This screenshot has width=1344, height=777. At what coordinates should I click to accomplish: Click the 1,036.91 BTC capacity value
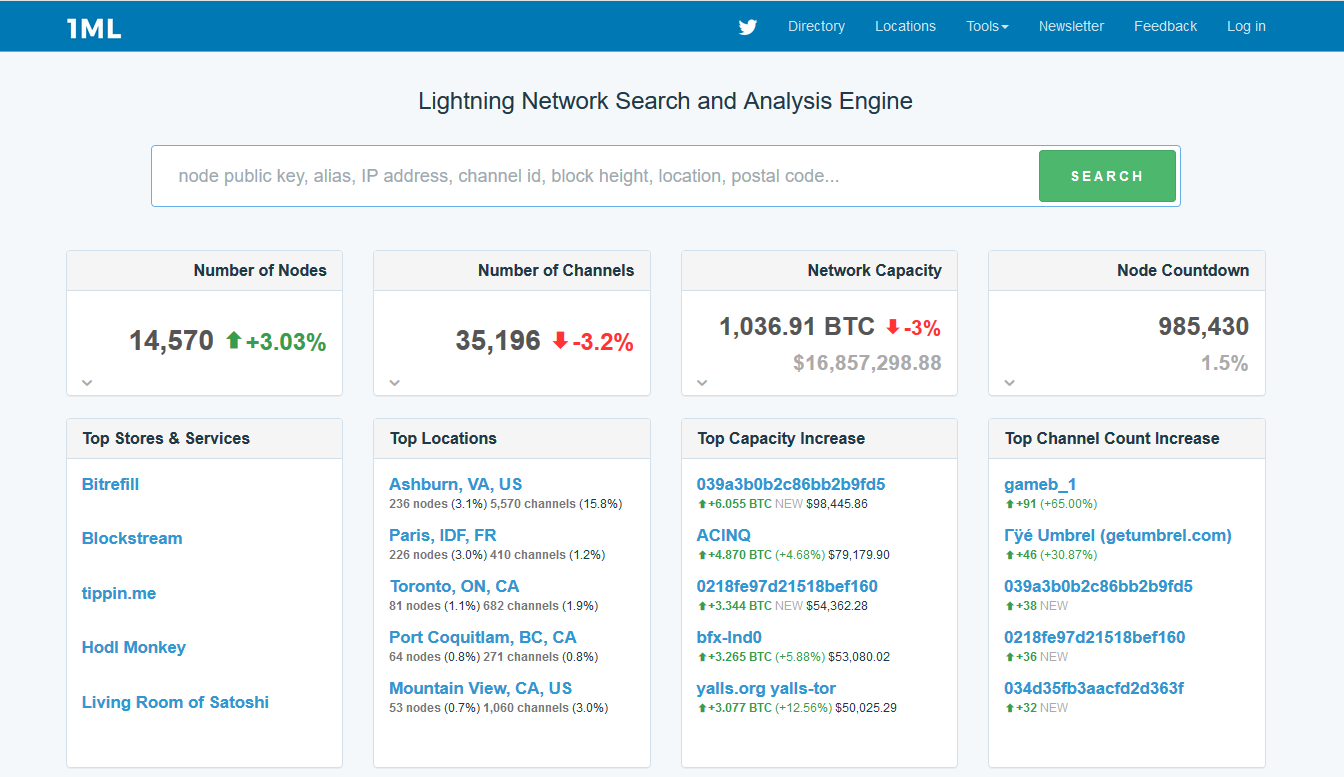pyautogui.click(x=797, y=326)
